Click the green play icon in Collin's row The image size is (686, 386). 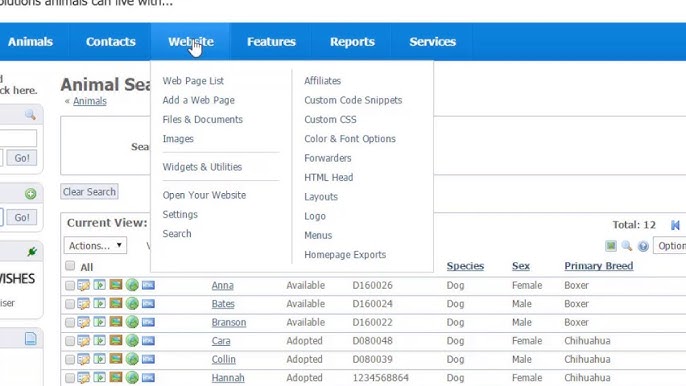[99, 359]
